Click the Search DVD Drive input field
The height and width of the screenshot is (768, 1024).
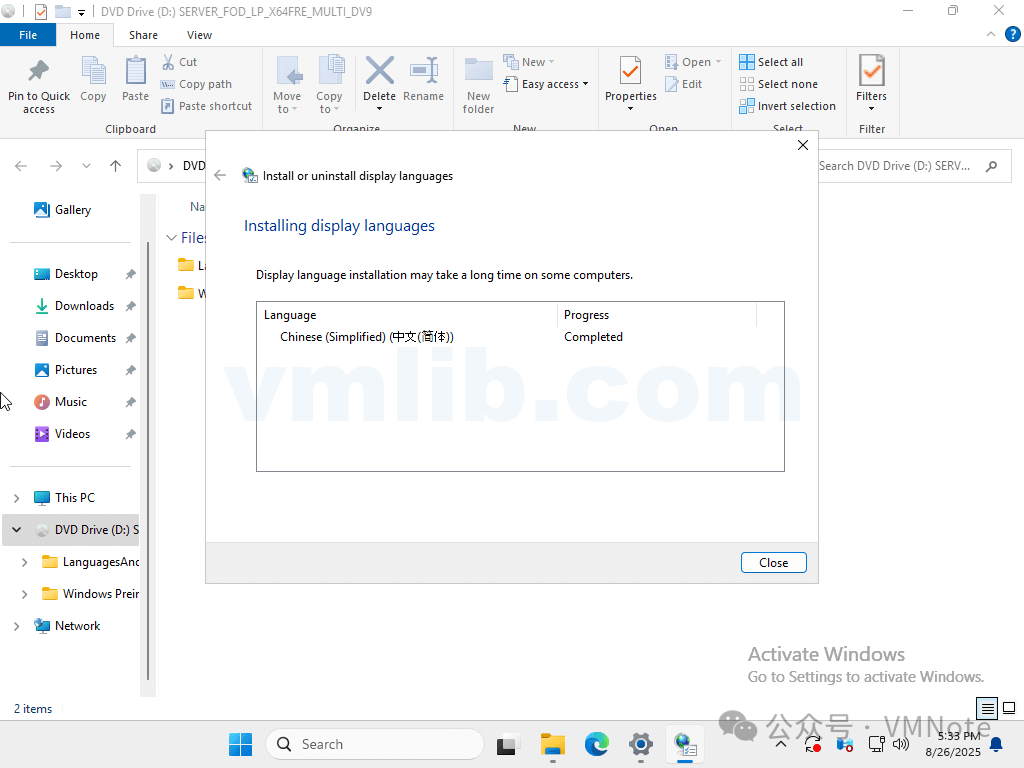pyautogui.click(x=895, y=166)
